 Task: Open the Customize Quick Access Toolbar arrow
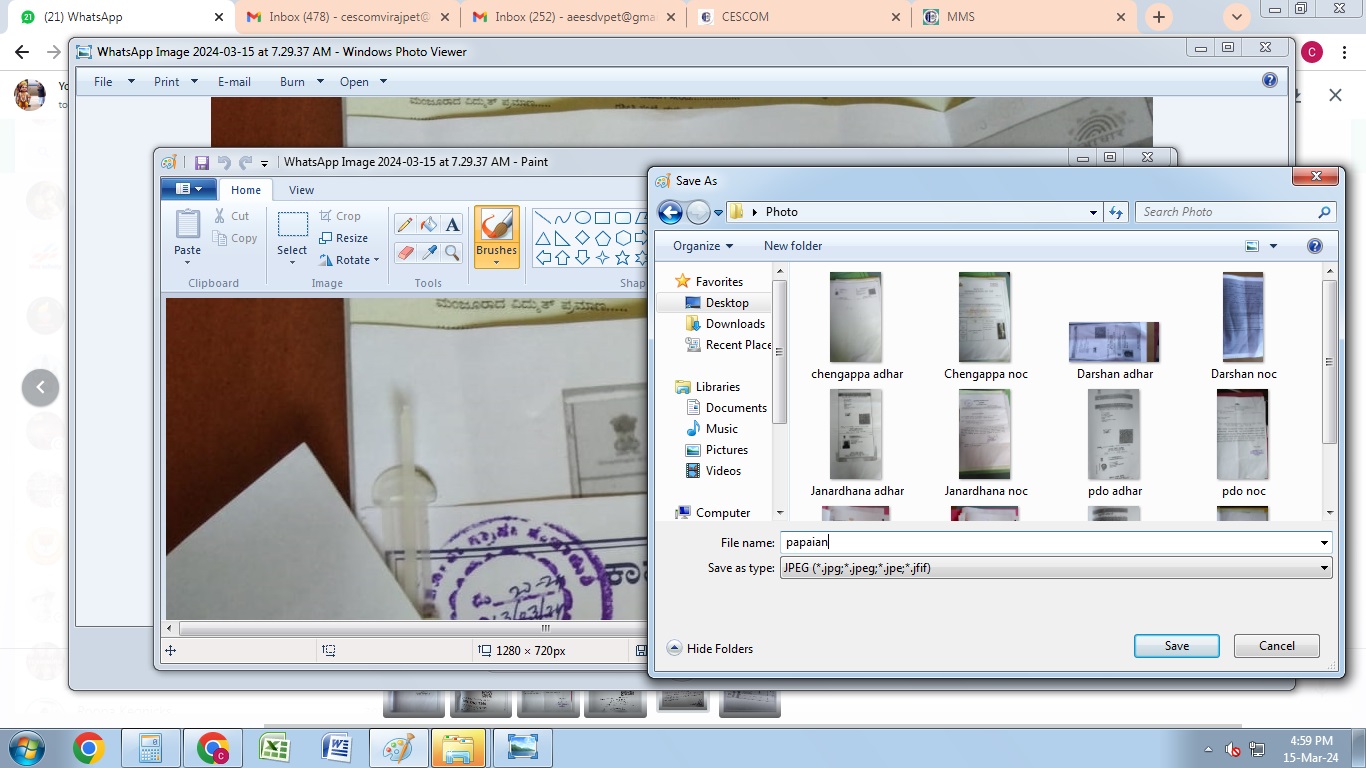point(265,163)
